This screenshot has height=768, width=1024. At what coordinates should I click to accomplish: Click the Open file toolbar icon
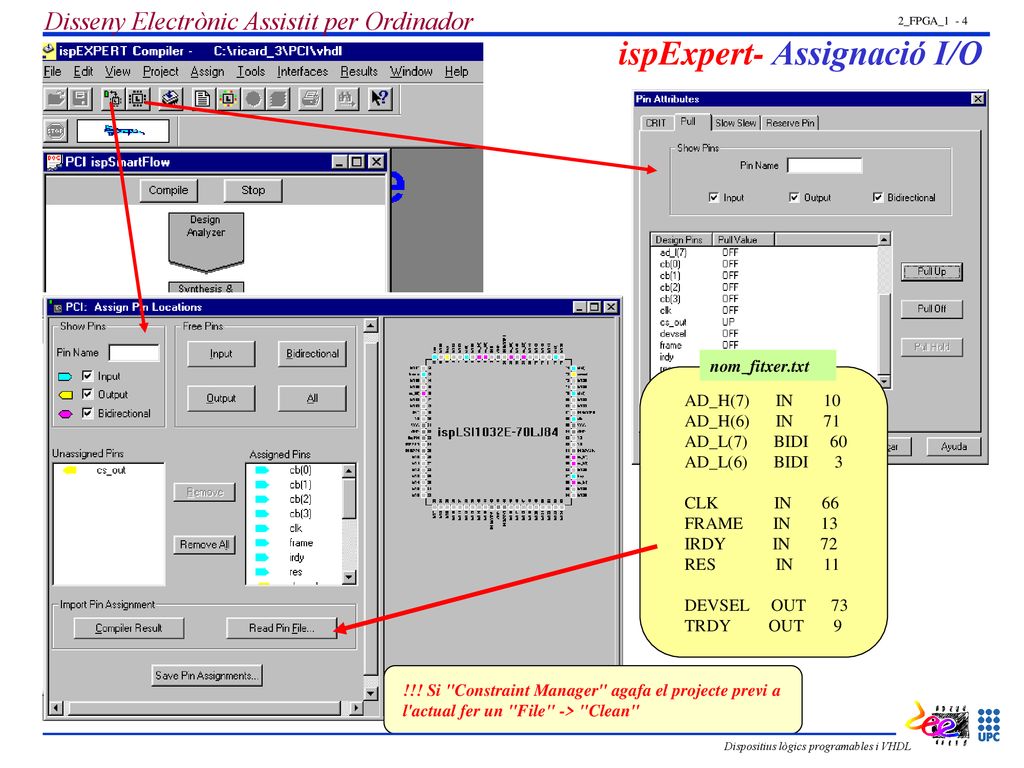click(x=57, y=99)
